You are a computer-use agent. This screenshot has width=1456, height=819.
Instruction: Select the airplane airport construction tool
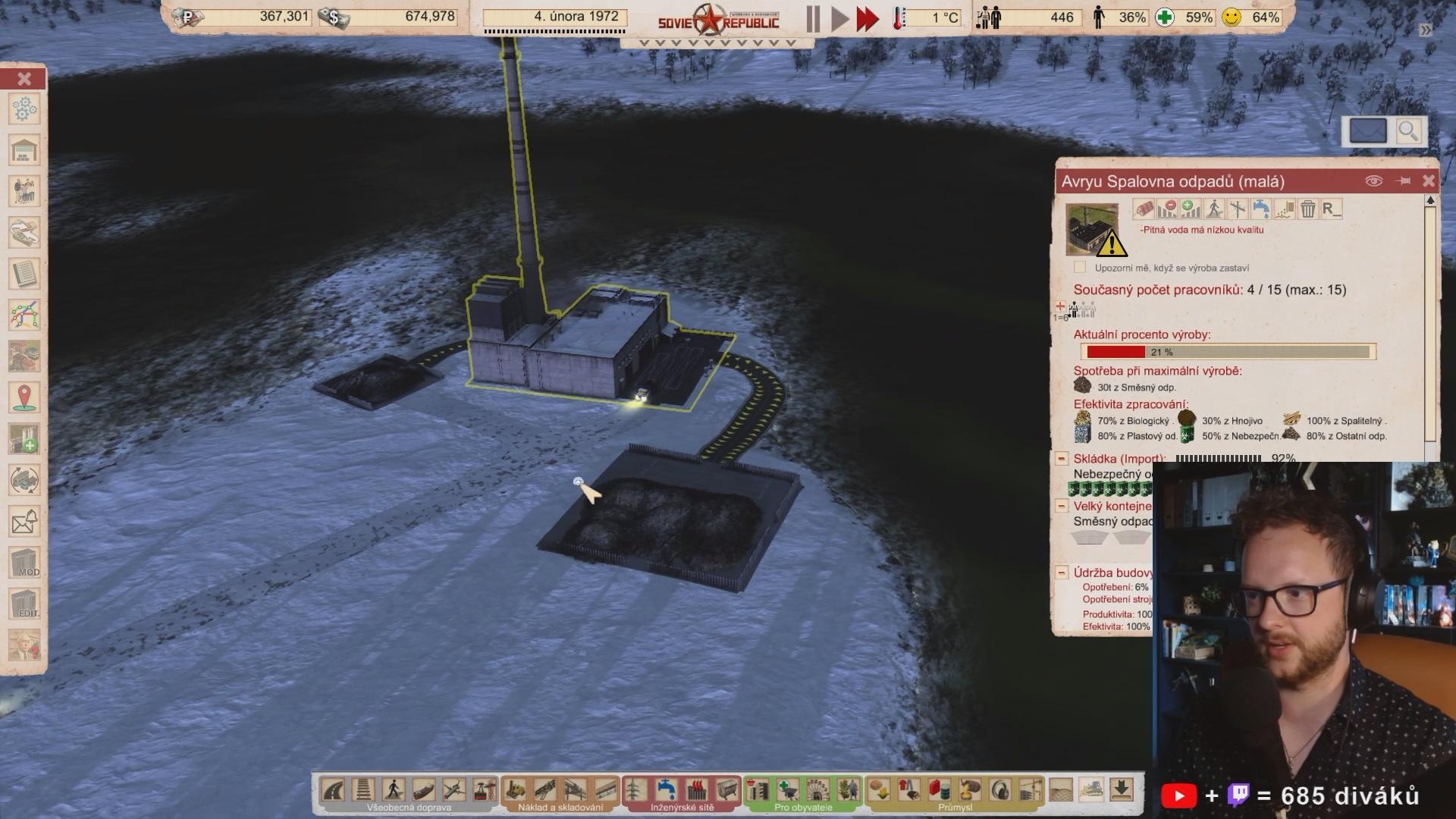coord(454,790)
